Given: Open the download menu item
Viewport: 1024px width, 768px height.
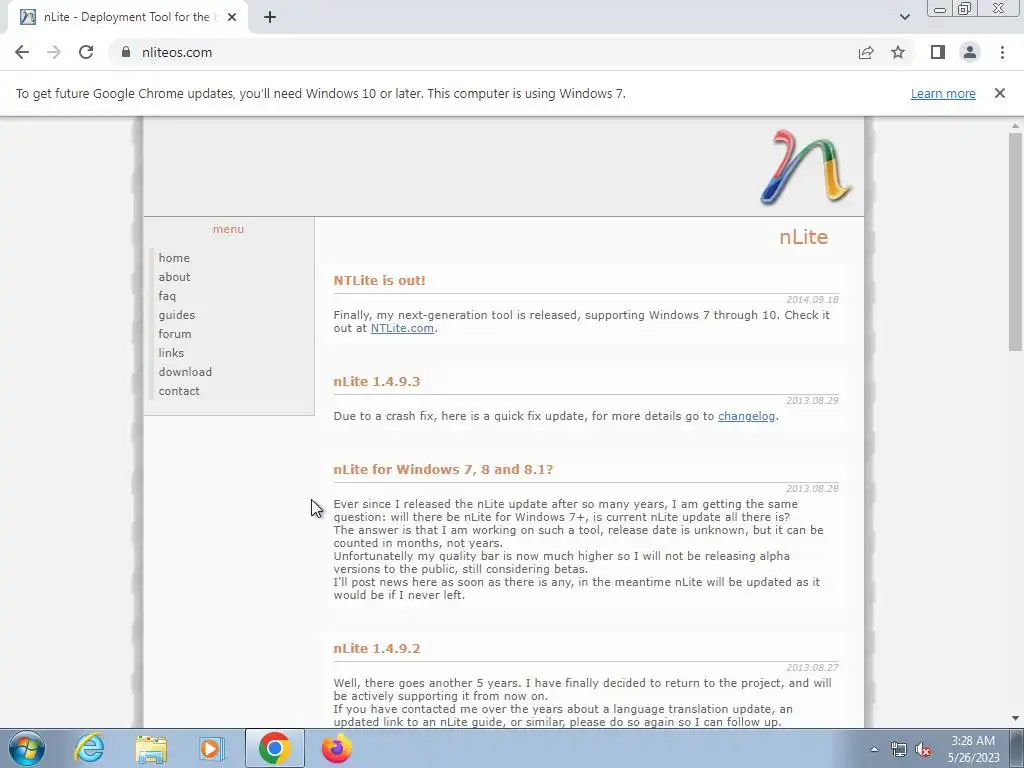Looking at the screenshot, I should (185, 372).
